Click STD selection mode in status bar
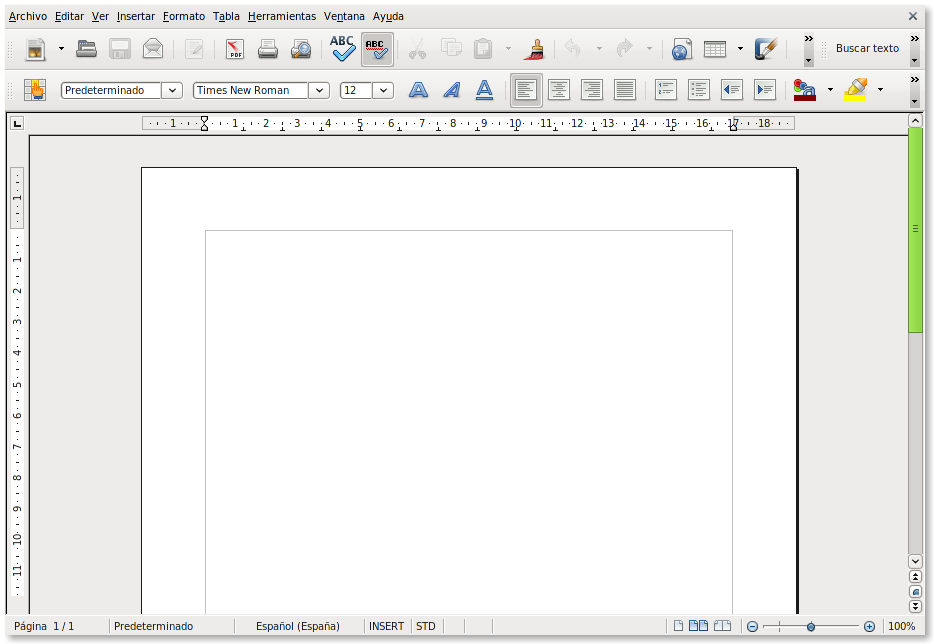This screenshot has height=644, width=934. pos(426,626)
